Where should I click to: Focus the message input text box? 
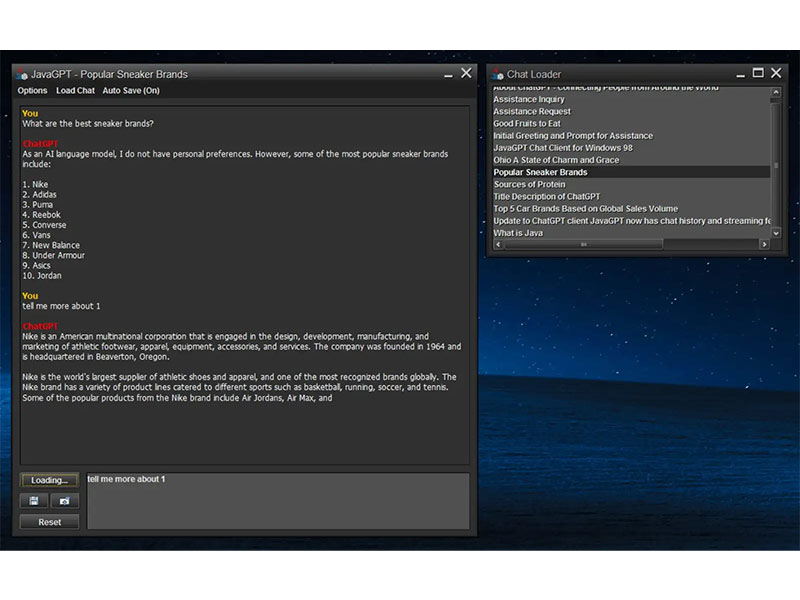click(278, 501)
